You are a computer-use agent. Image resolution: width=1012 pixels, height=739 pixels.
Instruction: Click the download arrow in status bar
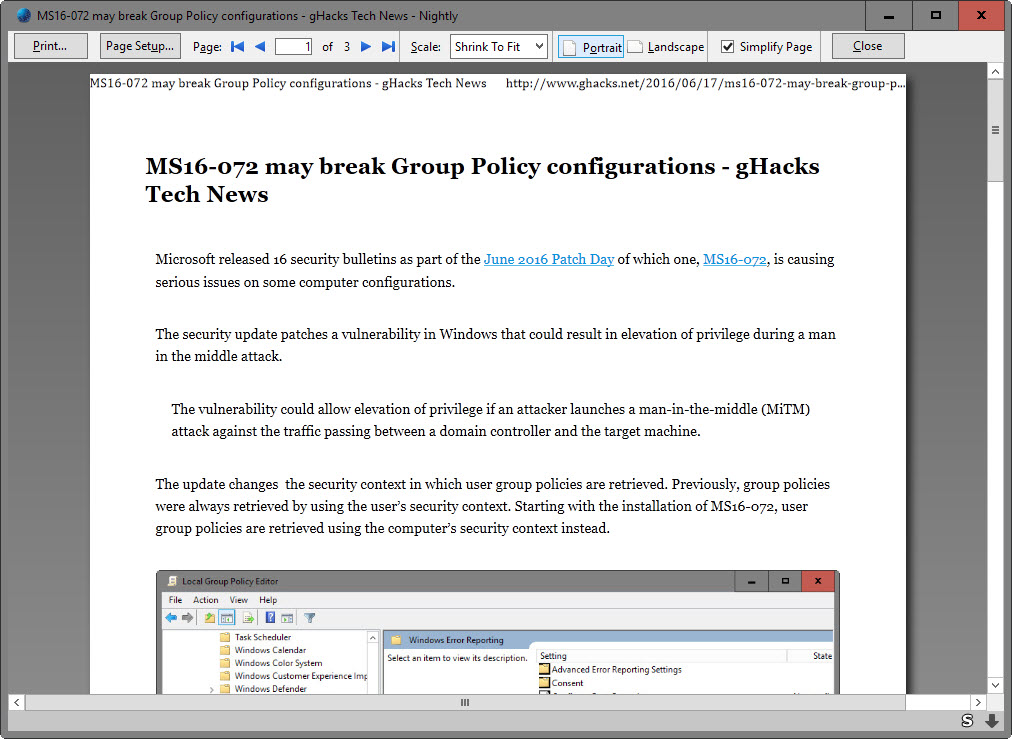coord(992,720)
